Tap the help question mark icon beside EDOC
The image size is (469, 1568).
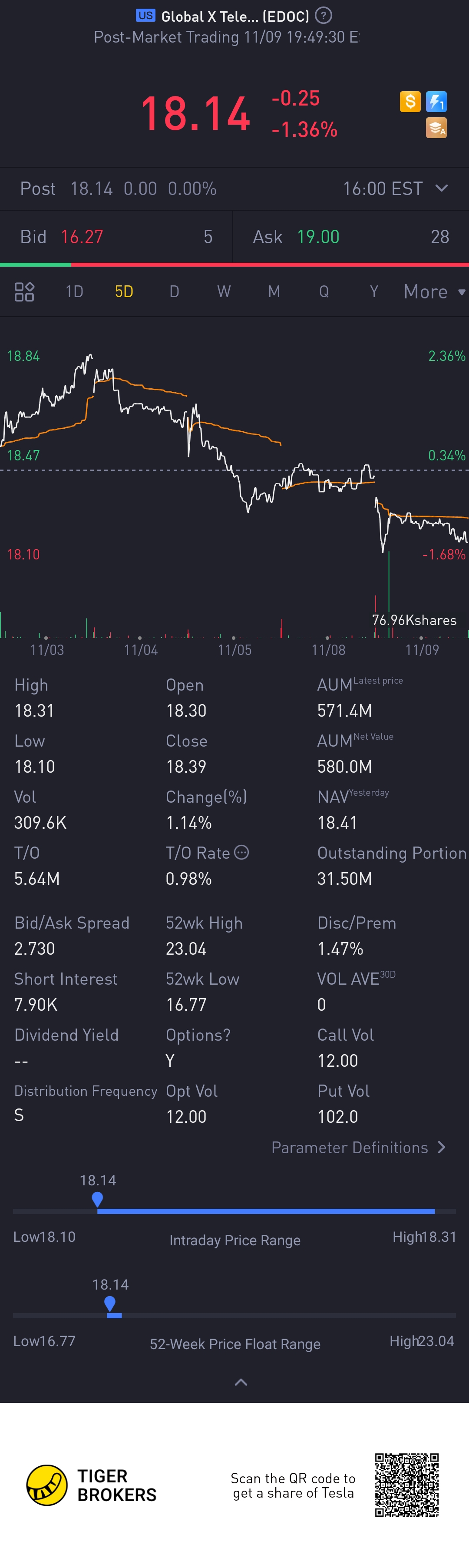pos(324,16)
